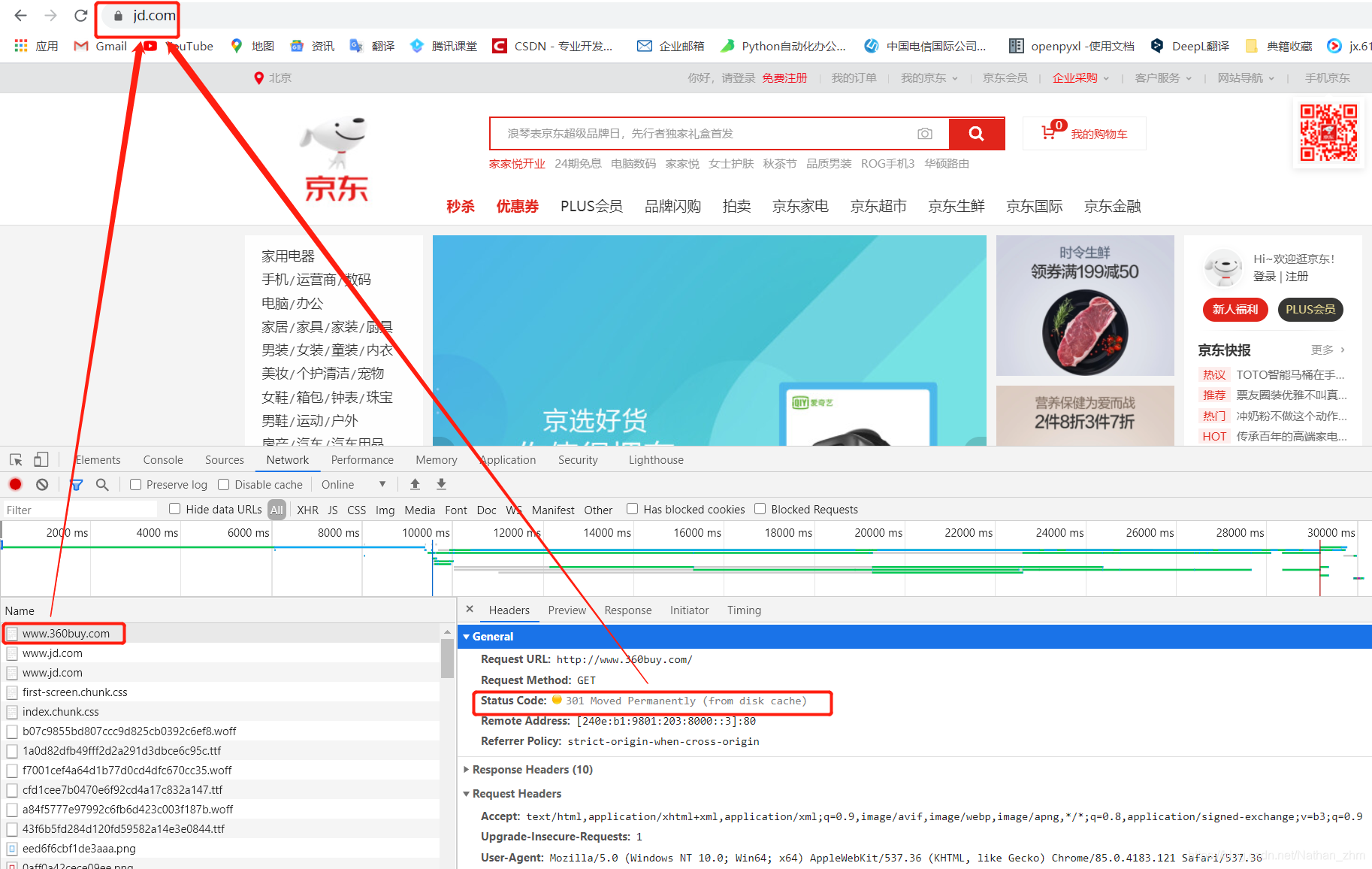
Task: Click the request list scrollbar
Action: coord(447,659)
